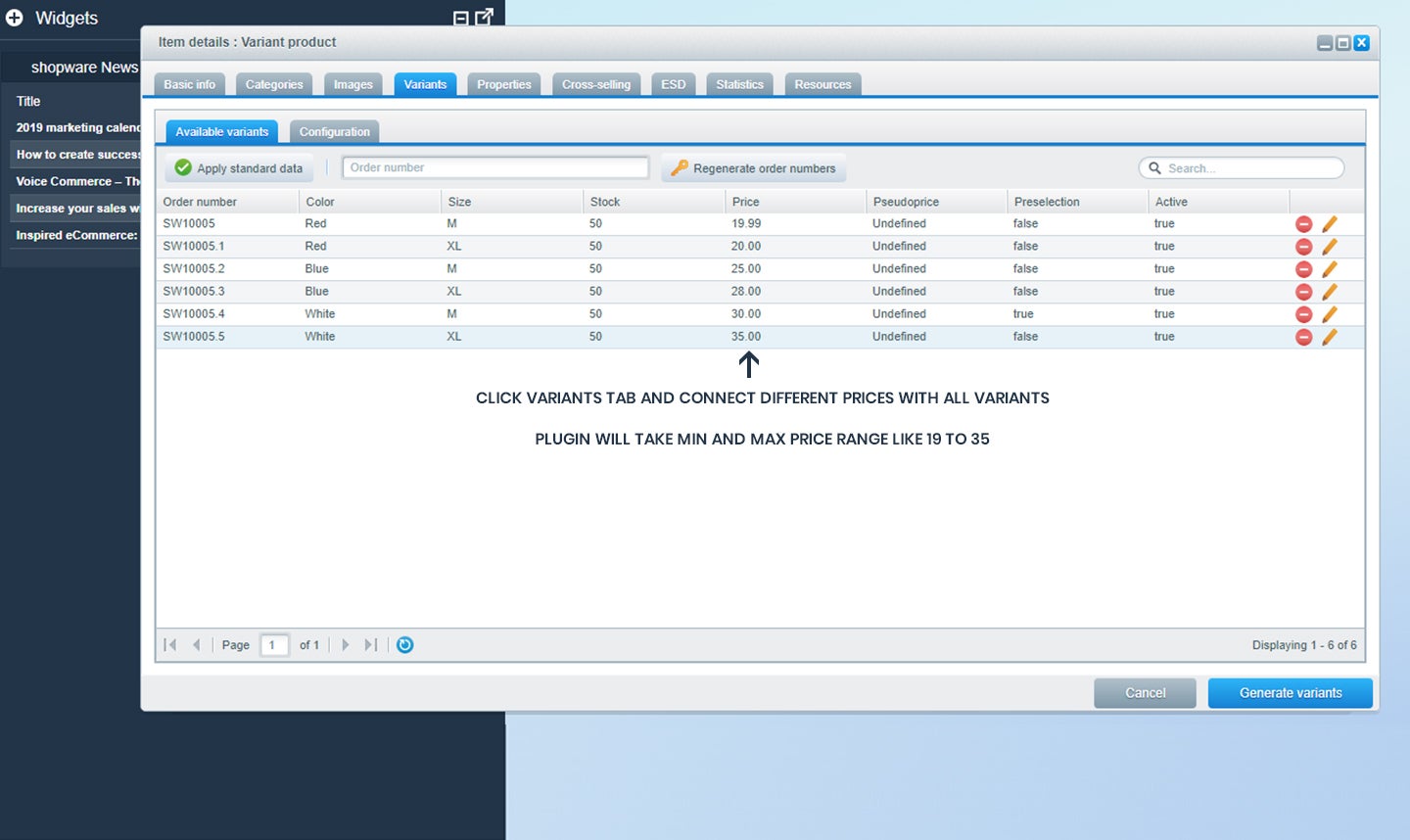This screenshot has height=840, width=1410.
Task: Delete variant SW10005.4 with red minus icon
Action: (1303, 314)
